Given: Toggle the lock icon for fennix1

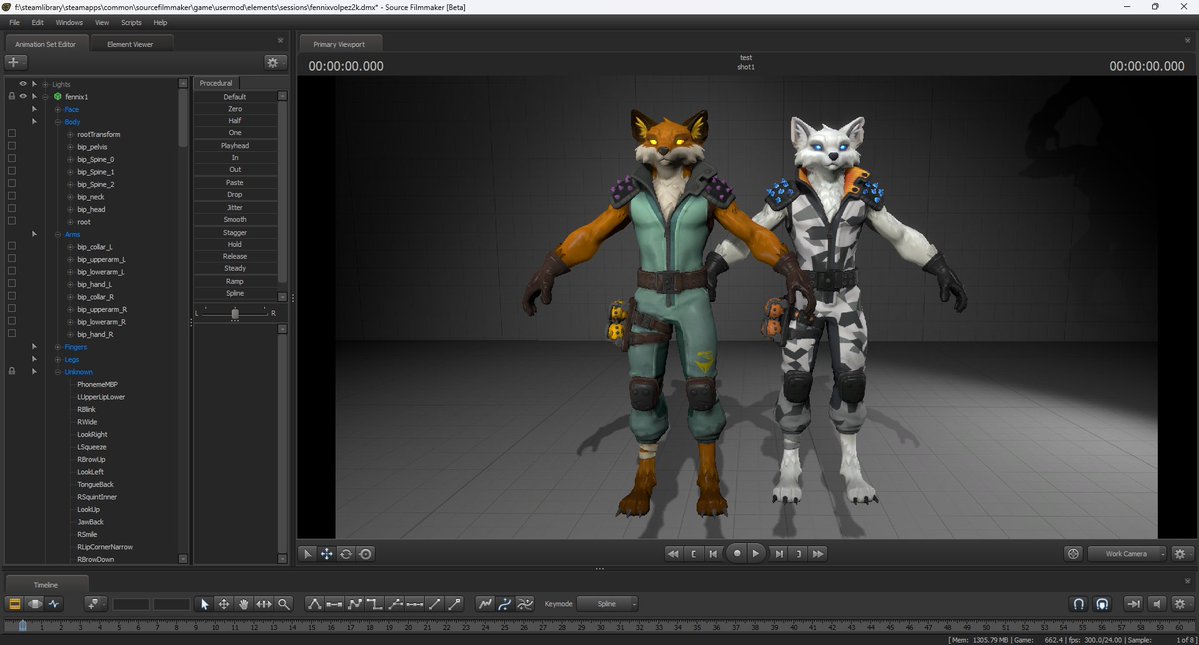Looking at the screenshot, I should [x=12, y=97].
